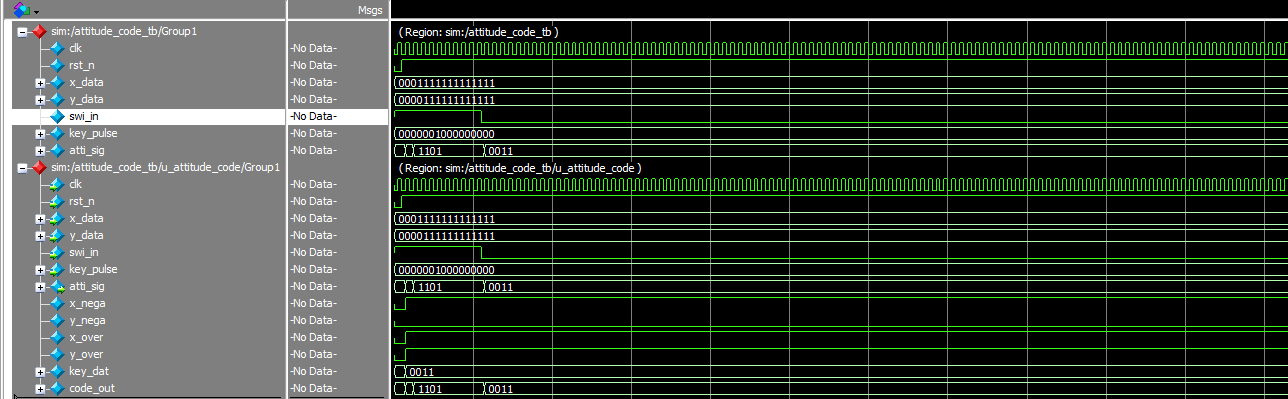Click the red diamond icon of u_attitude_code group
Viewport: 1288px width, 399px height.
pyautogui.click(x=39, y=167)
